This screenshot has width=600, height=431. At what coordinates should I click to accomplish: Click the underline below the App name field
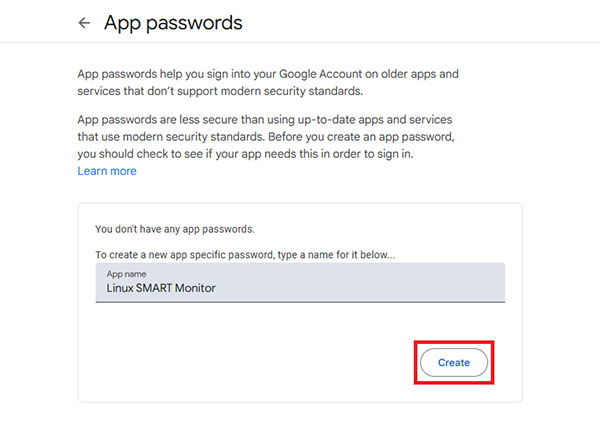click(300, 301)
